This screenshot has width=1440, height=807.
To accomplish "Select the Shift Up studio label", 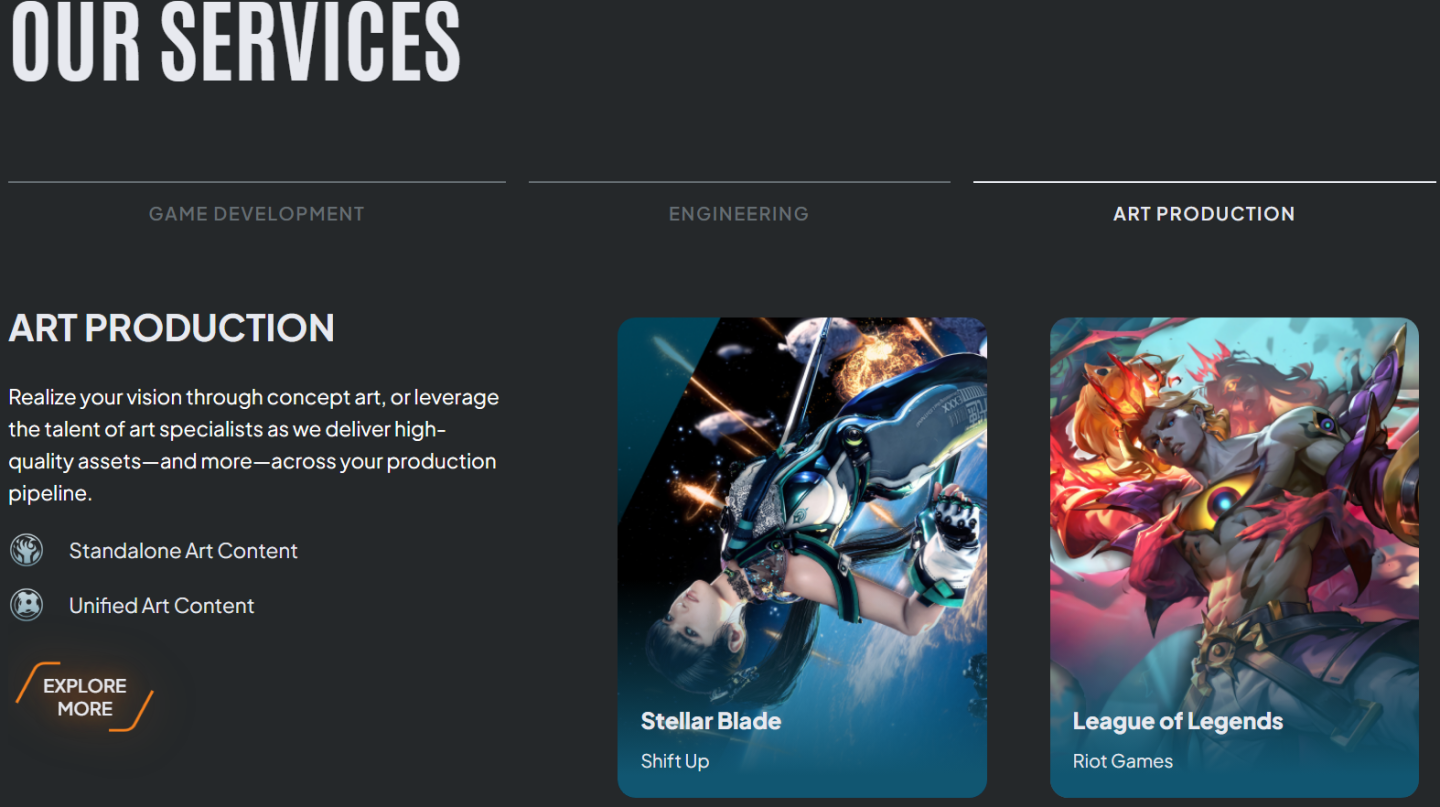I will (675, 761).
